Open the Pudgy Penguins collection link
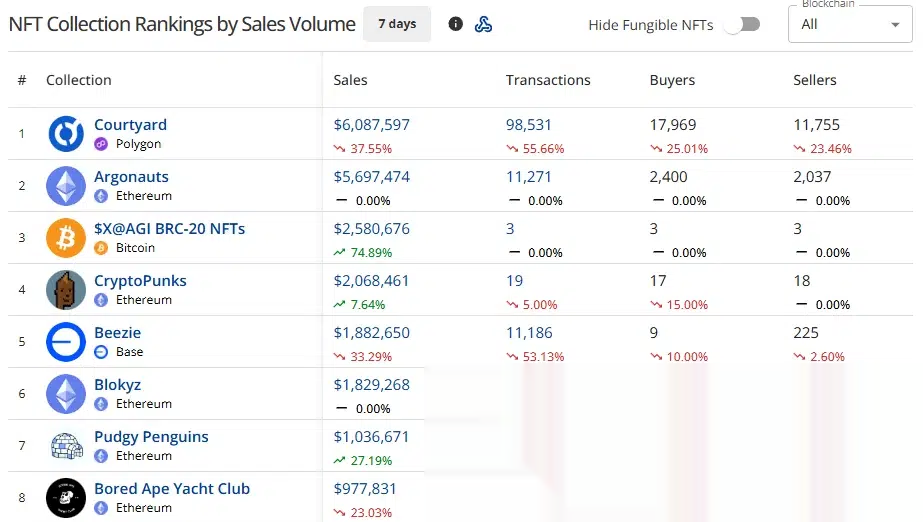The width and height of the screenshot is (923, 522). point(151,437)
